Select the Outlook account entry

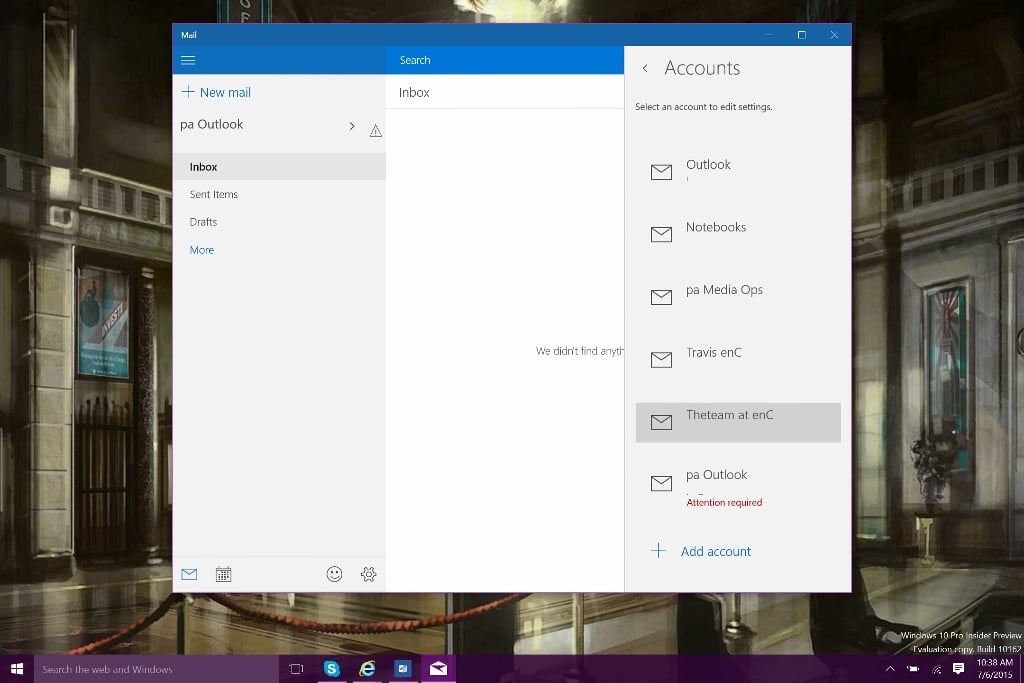coord(738,171)
